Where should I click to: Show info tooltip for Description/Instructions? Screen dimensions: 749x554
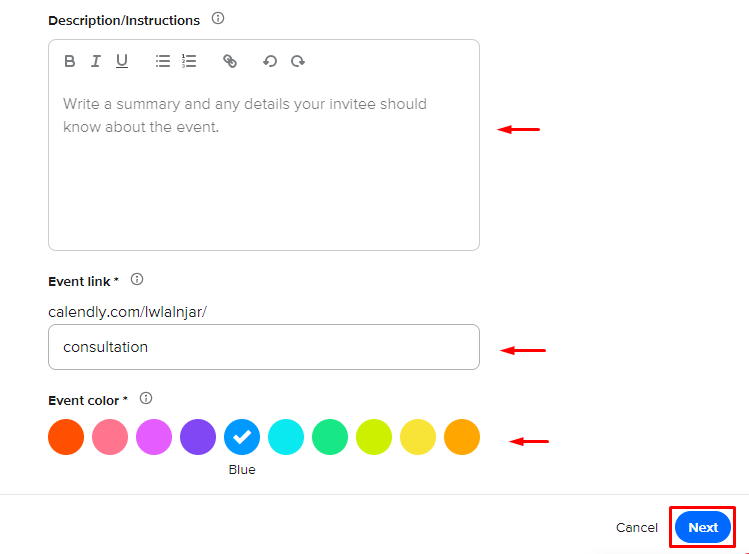218,19
